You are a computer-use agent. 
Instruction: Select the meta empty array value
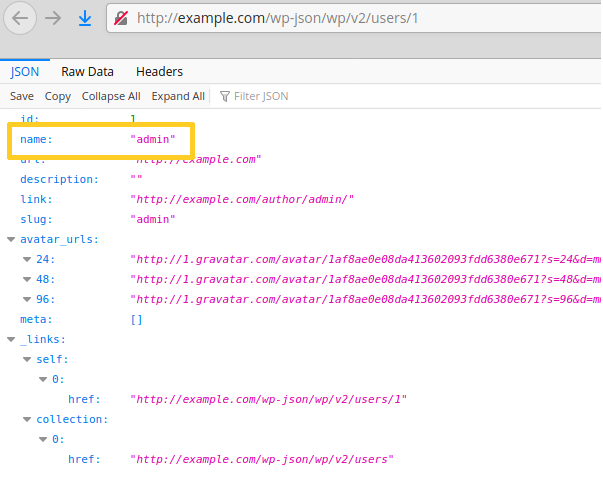[x=137, y=320]
